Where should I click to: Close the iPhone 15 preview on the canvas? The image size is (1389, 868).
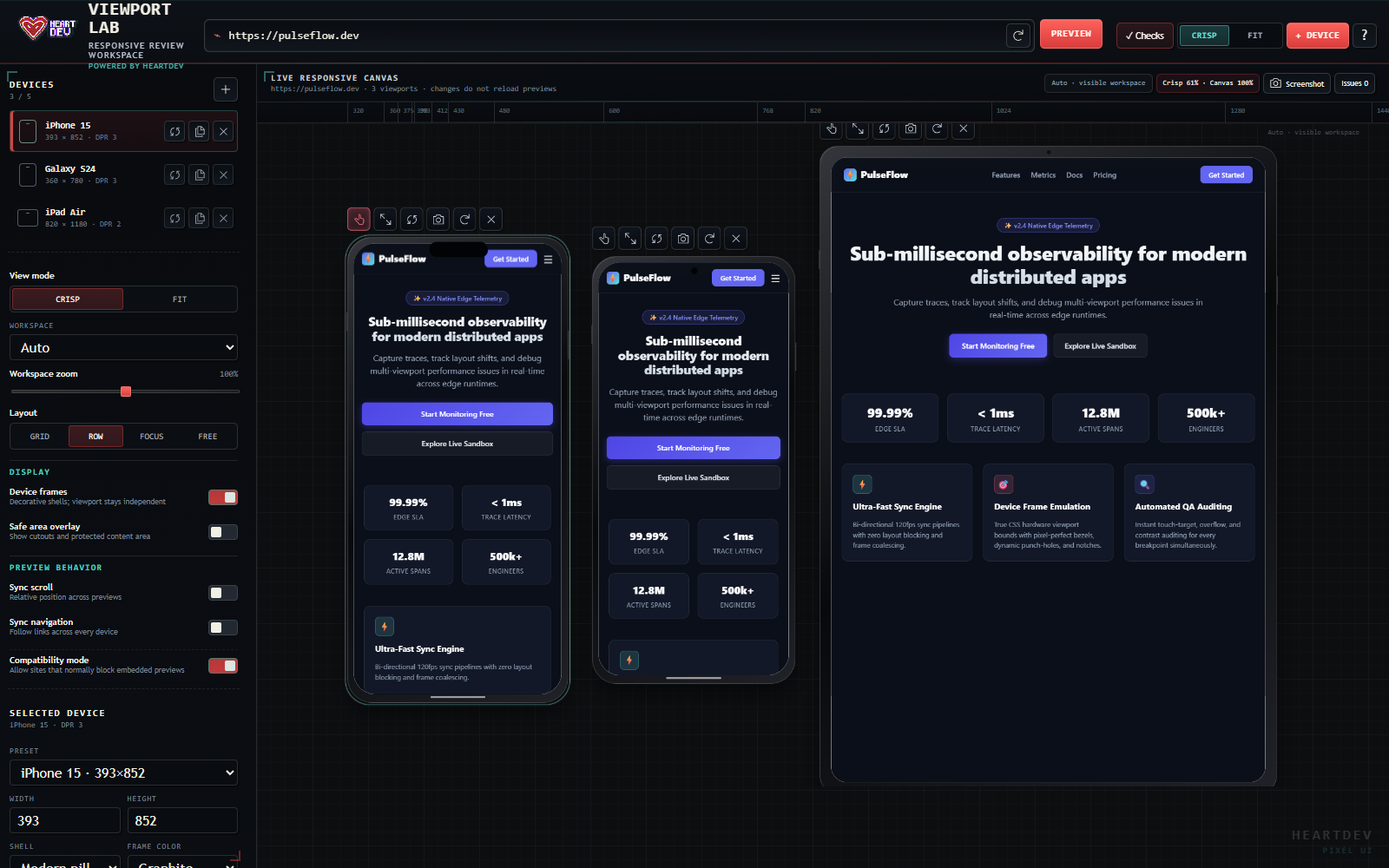pos(491,220)
